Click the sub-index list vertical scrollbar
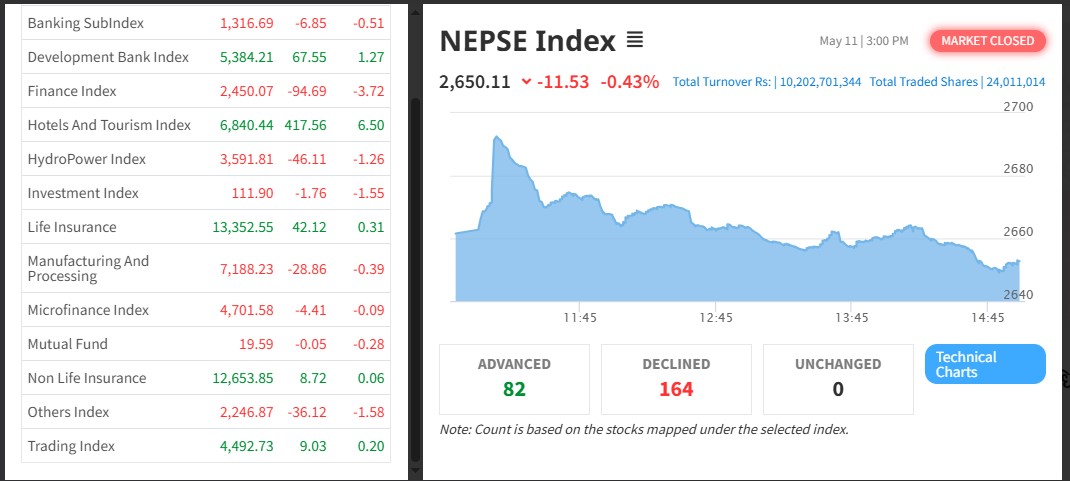The height and width of the screenshot is (481, 1070). (415, 270)
